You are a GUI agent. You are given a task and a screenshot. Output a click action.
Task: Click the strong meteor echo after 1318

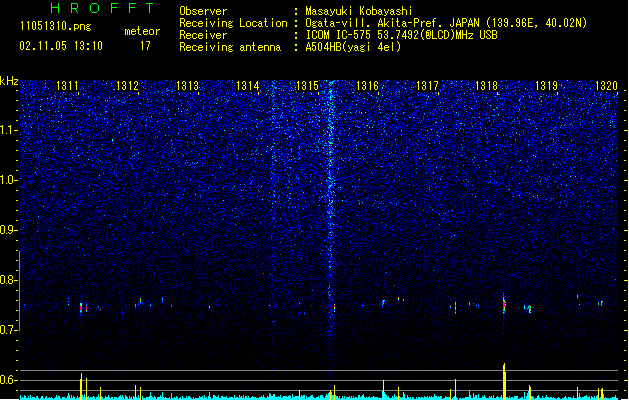[x=504, y=305]
